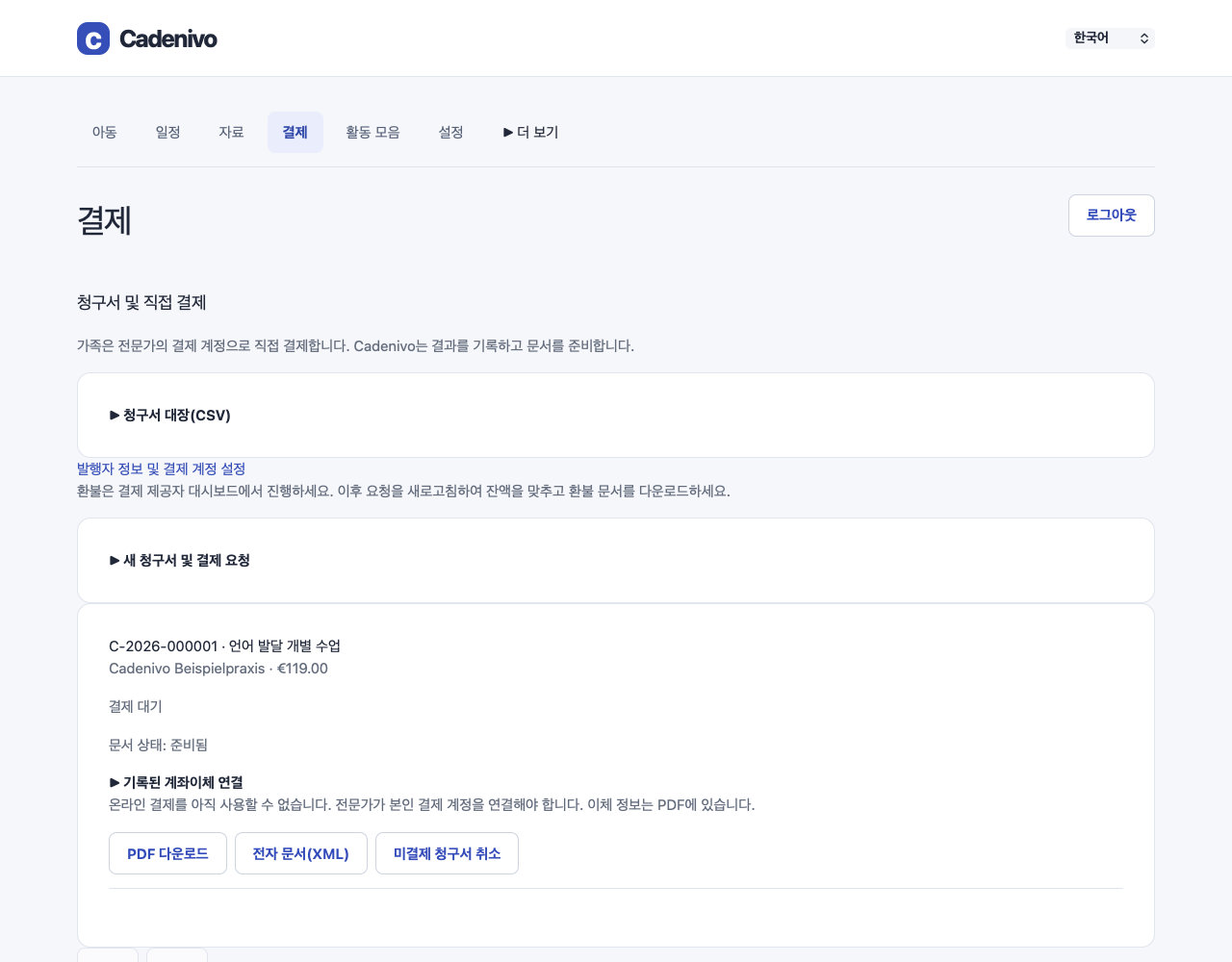This screenshot has width=1232, height=962.
Task: Open 발행자 정보 및 결제 계정 설정 link
Action: tap(161, 468)
